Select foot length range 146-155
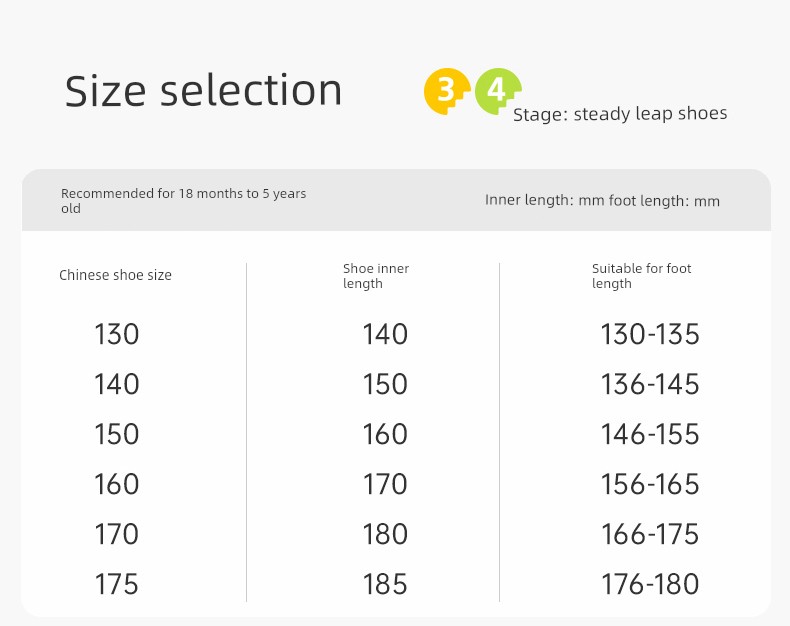The width and height of the screenshot is (790, 626). point(650,434)
